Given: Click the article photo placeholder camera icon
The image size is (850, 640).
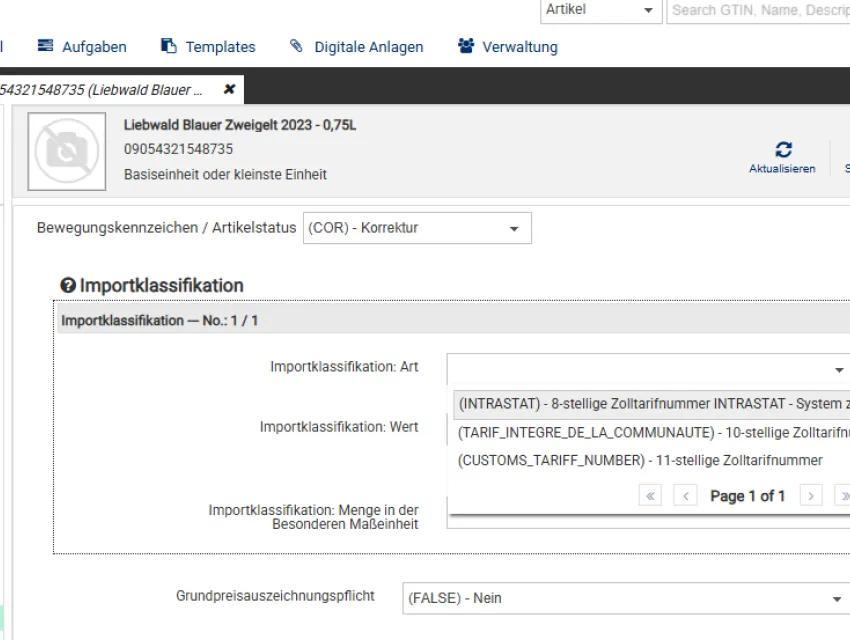Looking at the screenshot, I should [66, 152].
